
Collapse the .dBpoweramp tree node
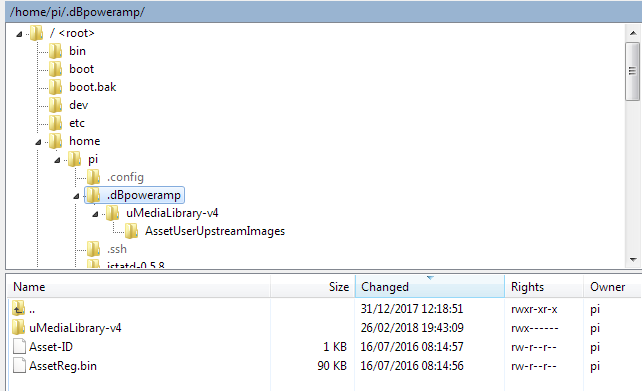[x=76, y=197]
